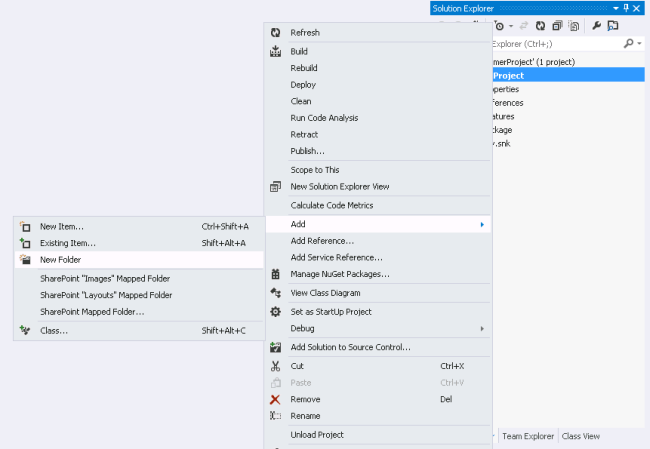Click the Cut scissors icon
The width and height of the screenshot is (650, 449).
[x=275, y=366]
